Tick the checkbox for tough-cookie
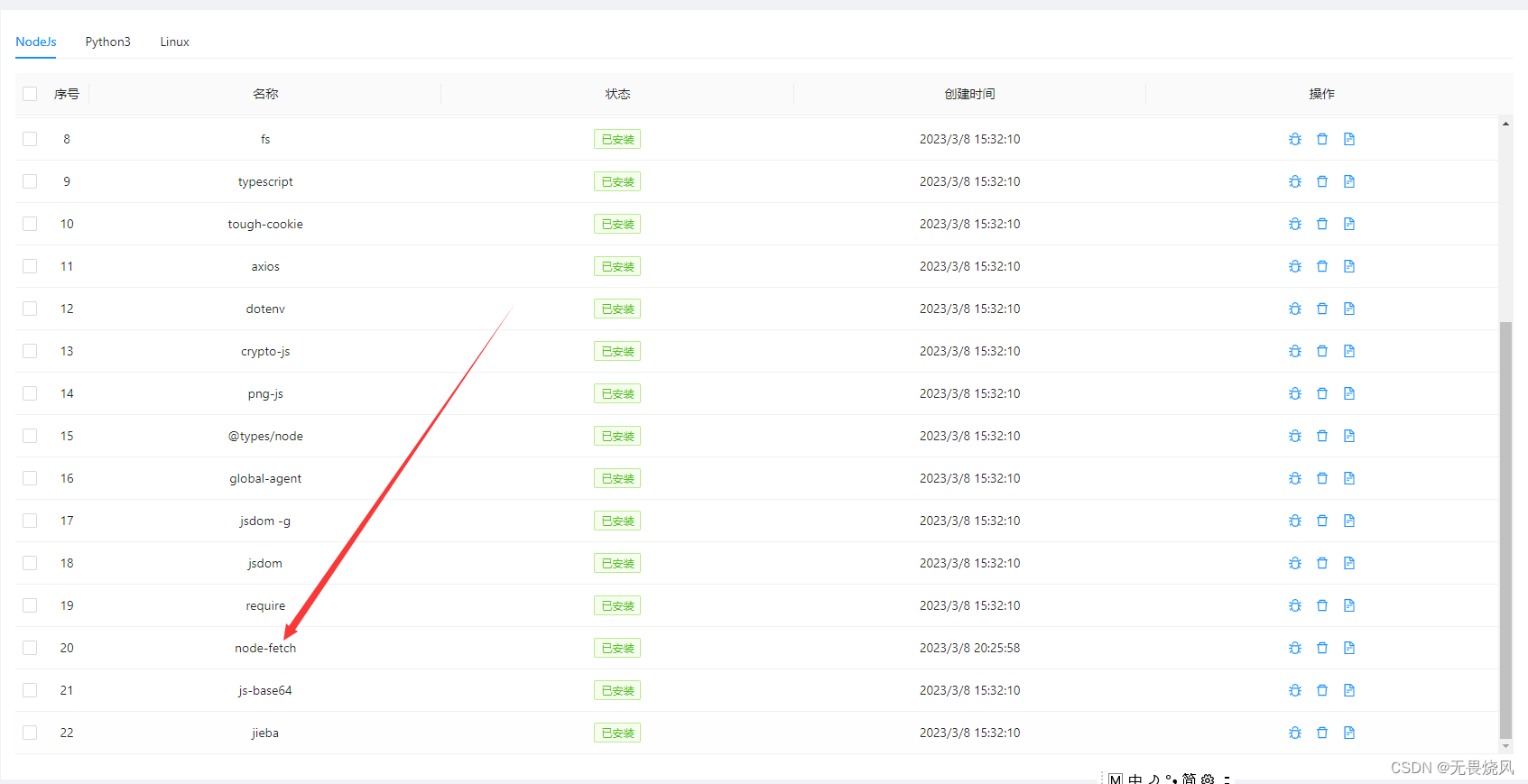1528x784 pixels. coord(30,224)
